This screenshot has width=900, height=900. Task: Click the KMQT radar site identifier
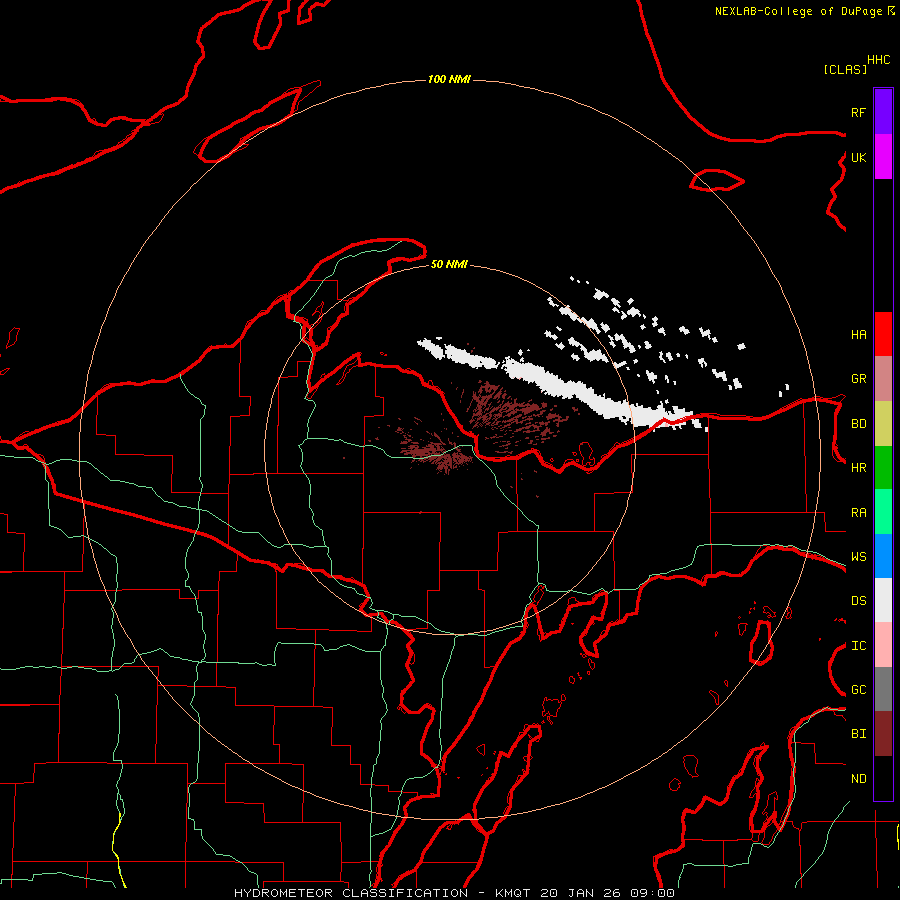[513, 893]
